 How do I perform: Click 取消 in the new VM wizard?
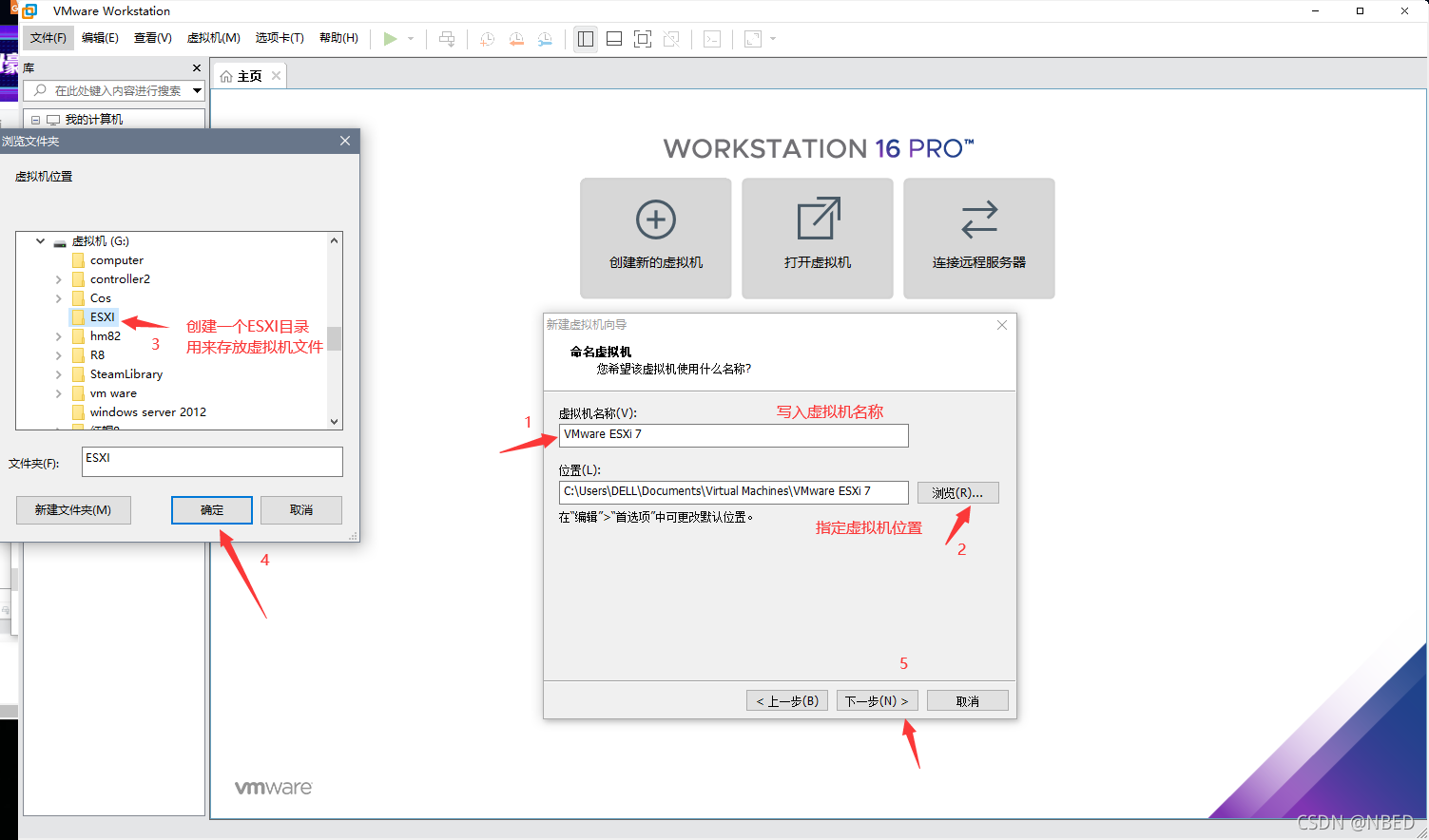coord(968,701)
